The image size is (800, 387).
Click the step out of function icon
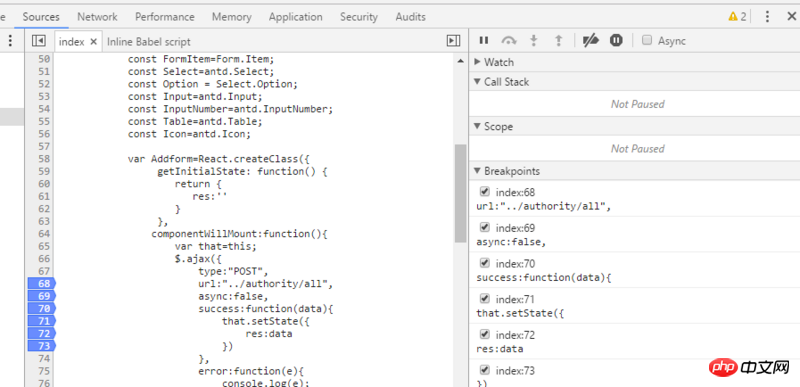(x=559, y=41)
